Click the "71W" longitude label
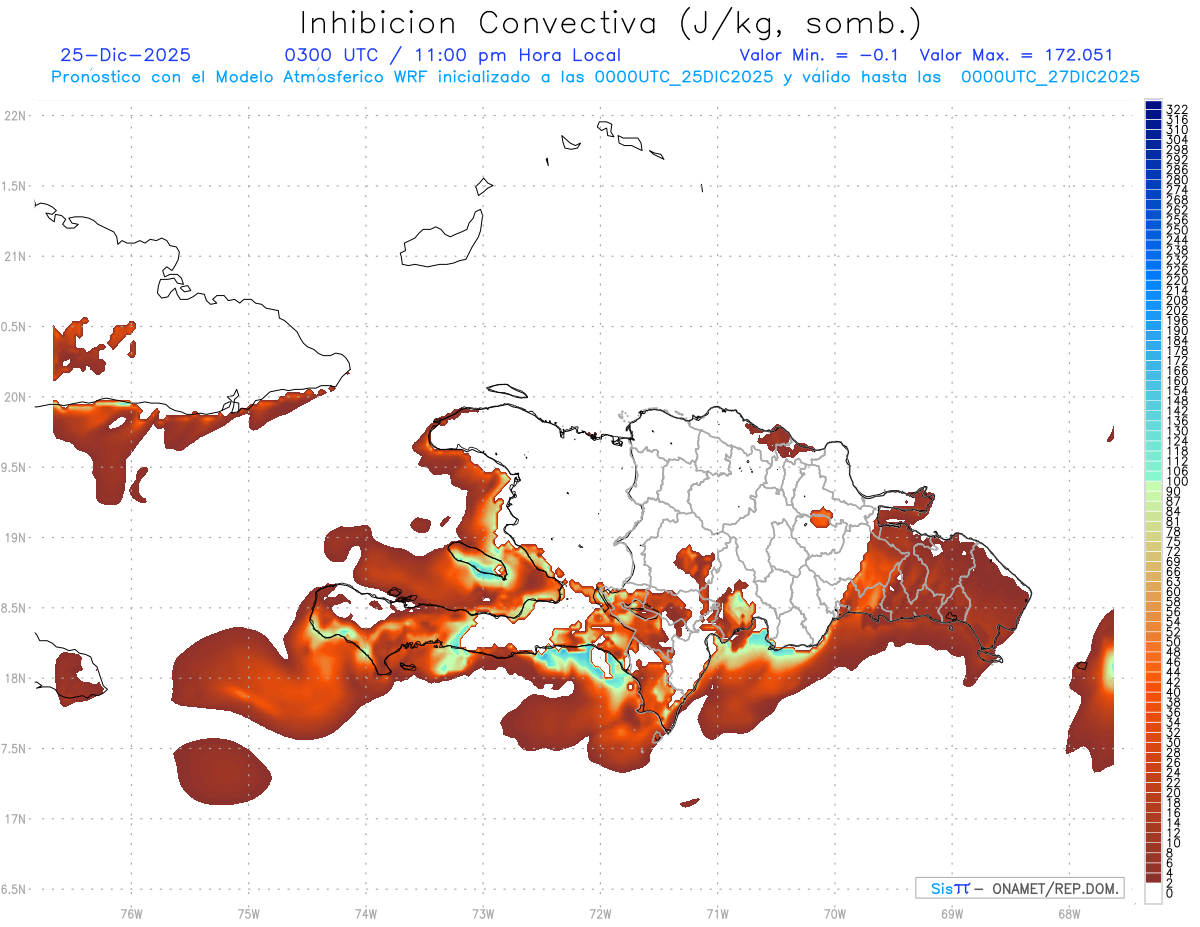The image size is (1200, 927). pyautogui.click(x=717, y=912)
